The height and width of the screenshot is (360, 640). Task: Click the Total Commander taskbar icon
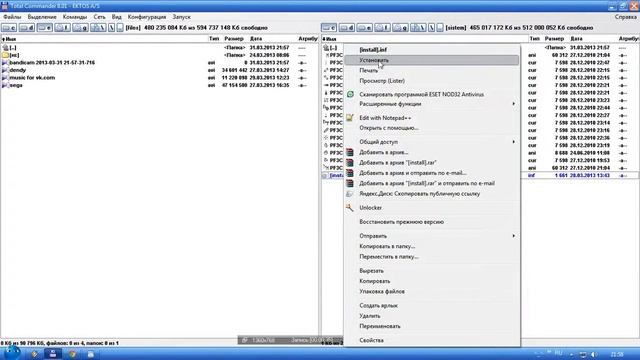pos(53,354)
